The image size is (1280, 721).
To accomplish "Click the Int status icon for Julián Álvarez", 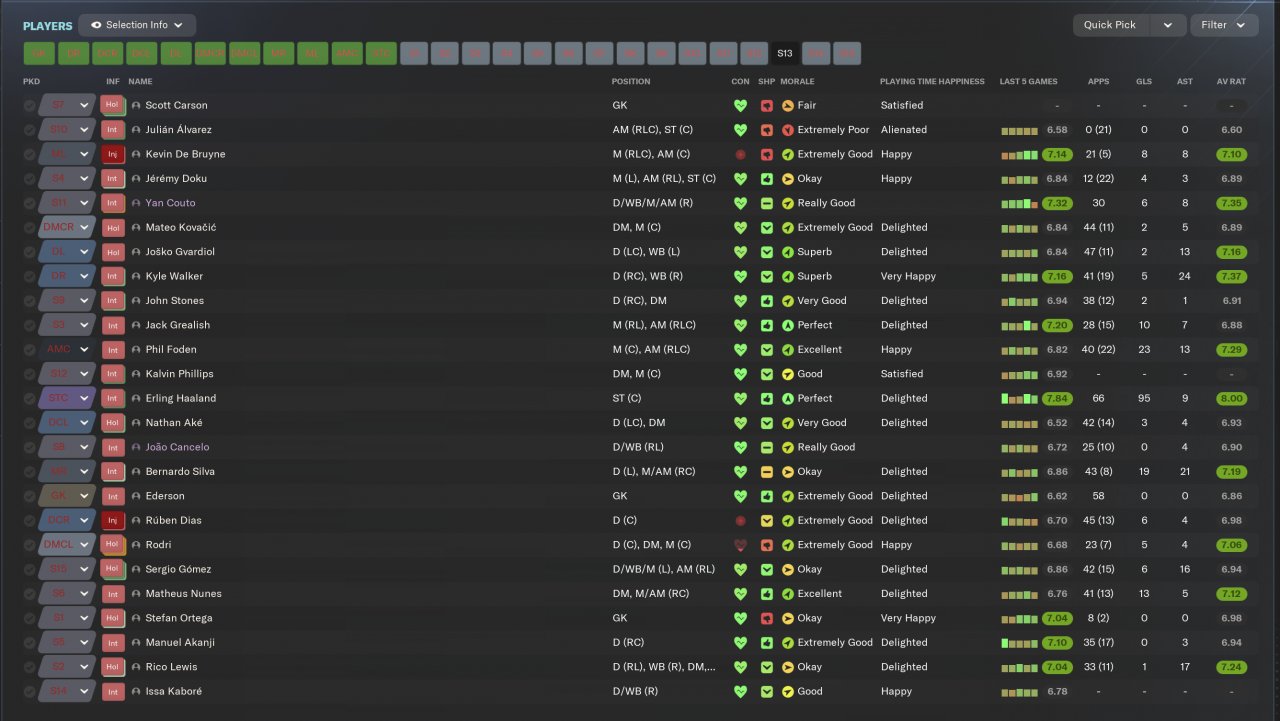I will (113, 130).
